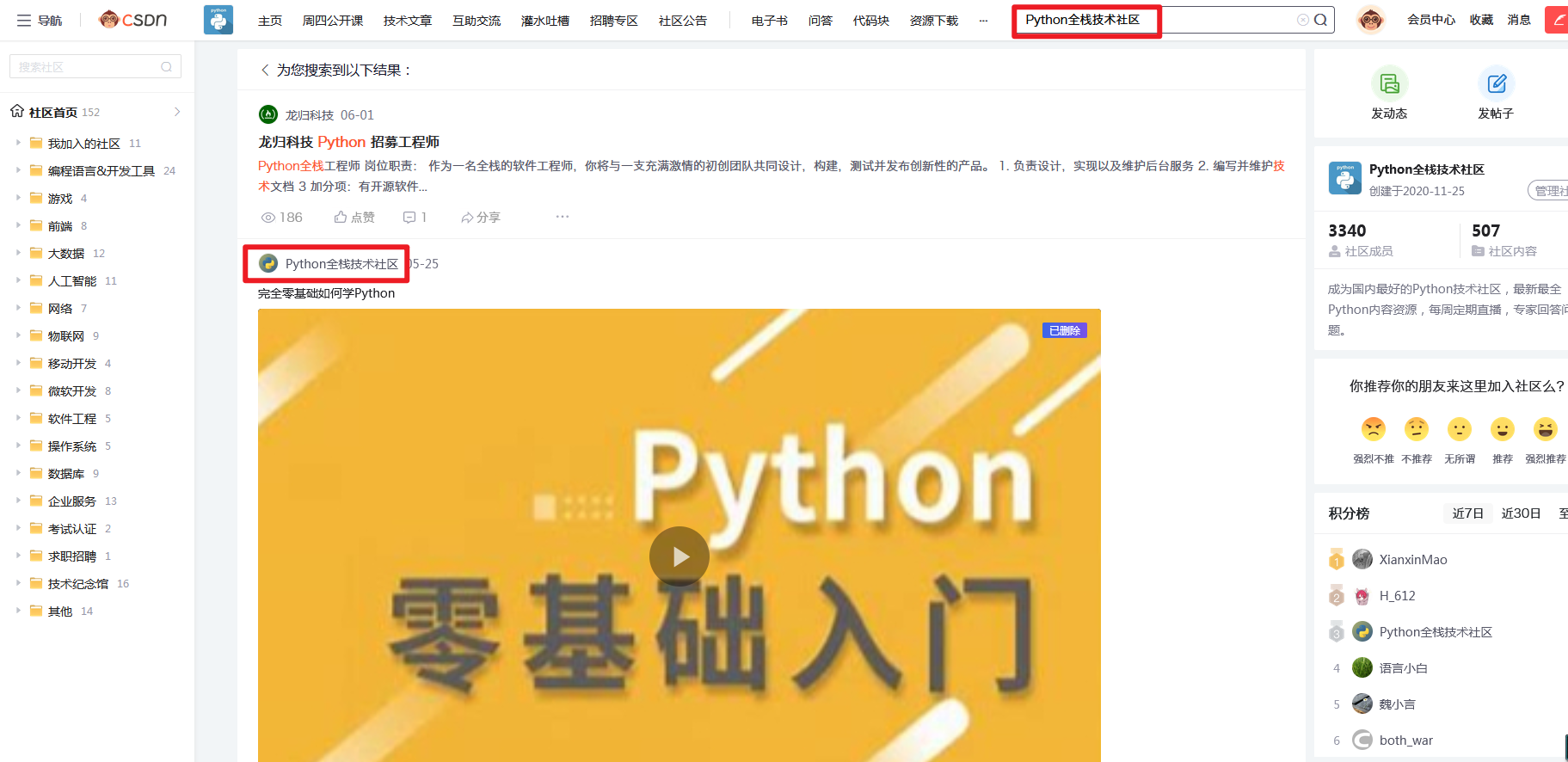Viewport: 1568px width, 762px height.
Task: Click the 已删除 badge on video
Action: (1065, 330)
